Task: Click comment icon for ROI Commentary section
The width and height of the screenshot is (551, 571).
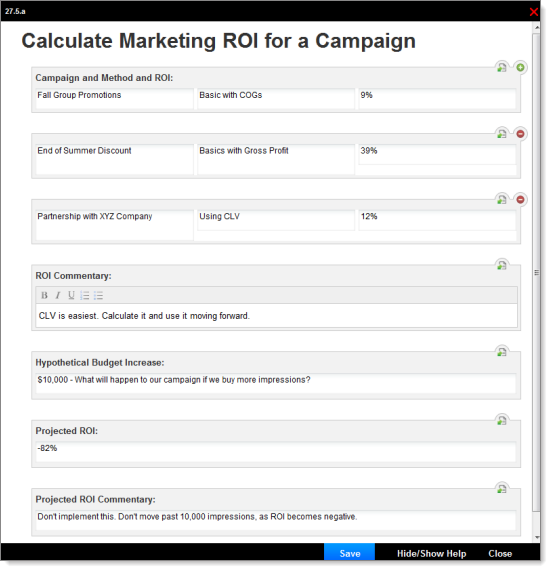Action: click(502, 265)
